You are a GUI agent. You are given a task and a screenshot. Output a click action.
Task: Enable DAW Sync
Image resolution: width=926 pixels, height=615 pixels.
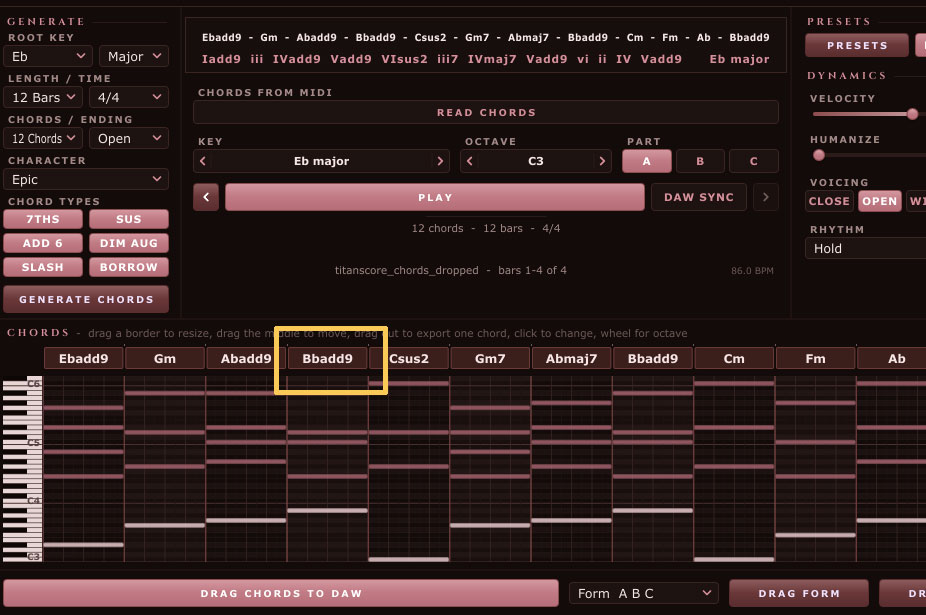pos(699,197)
